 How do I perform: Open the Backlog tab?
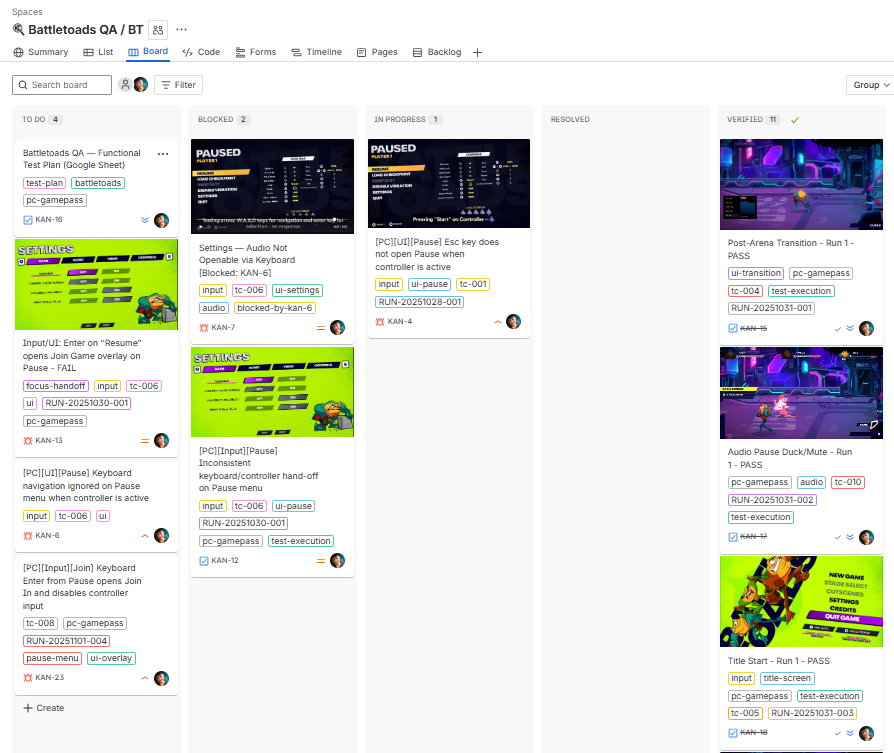point(437,52)
